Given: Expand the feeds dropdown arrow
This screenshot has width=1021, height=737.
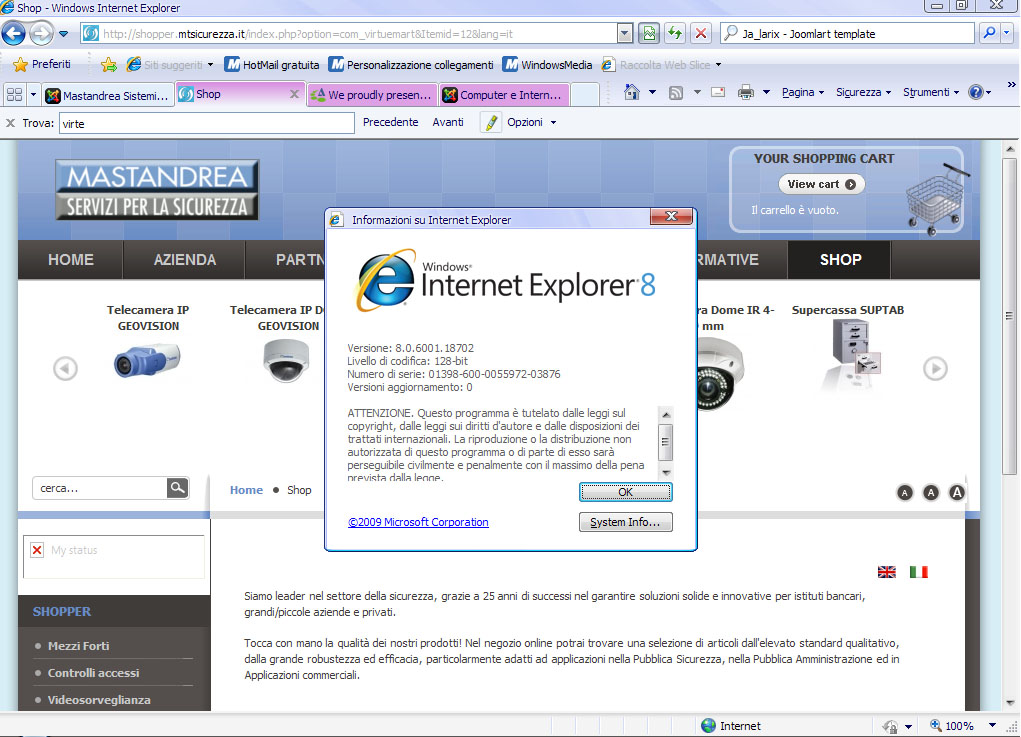Looking at the screenshot, I should tap(697, 92).
